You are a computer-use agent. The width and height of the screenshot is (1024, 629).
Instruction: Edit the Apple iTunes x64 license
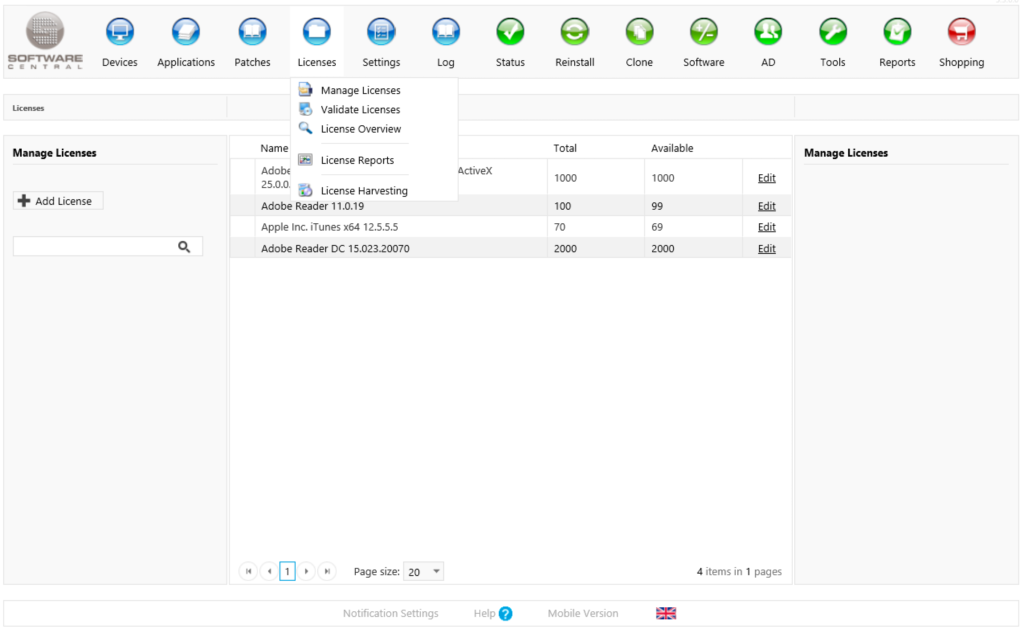[767, 227]
